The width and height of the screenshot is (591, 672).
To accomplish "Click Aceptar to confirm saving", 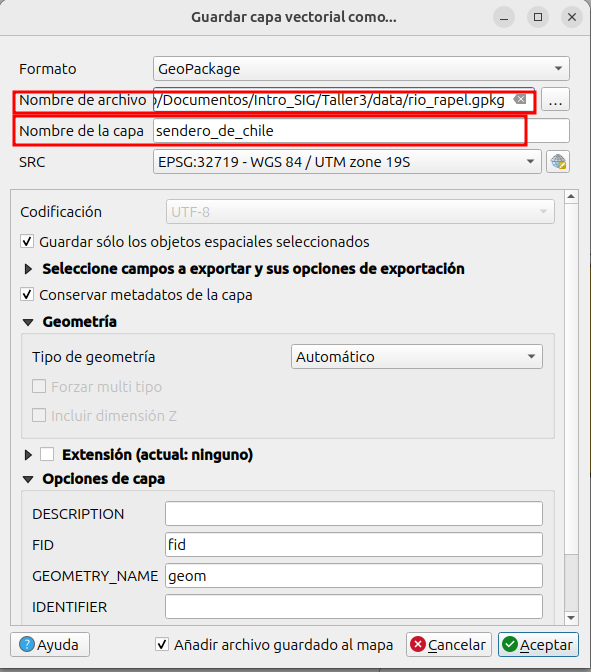I will pos(538,644).
